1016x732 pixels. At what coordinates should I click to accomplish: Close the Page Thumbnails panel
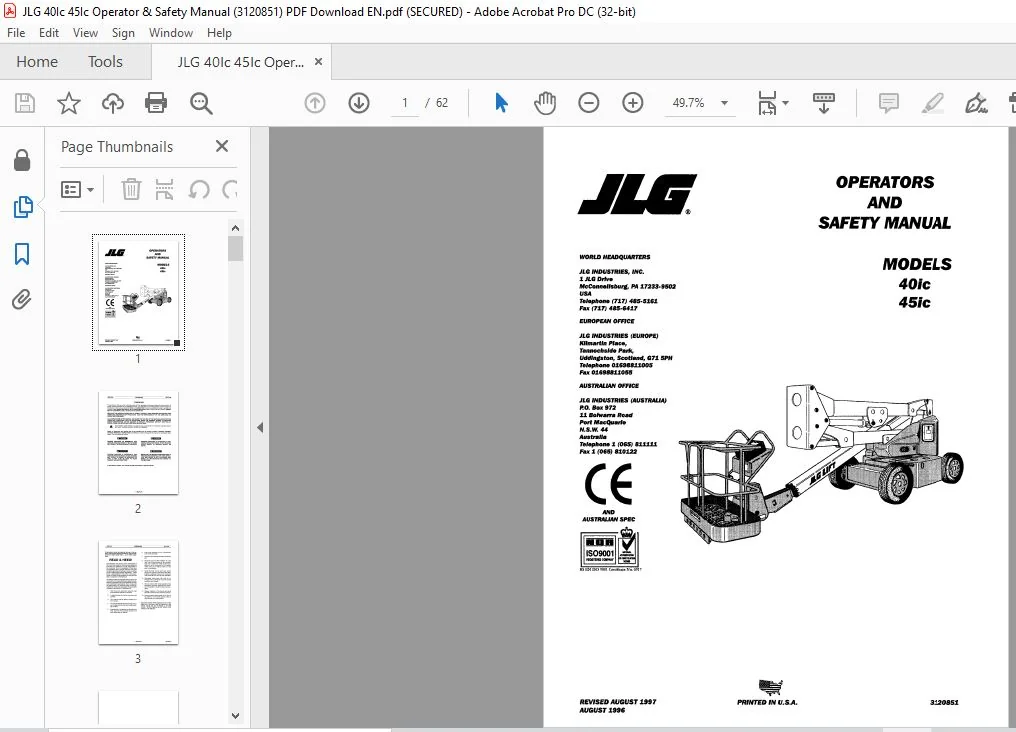pyautogui.click(x=222, y=146)
